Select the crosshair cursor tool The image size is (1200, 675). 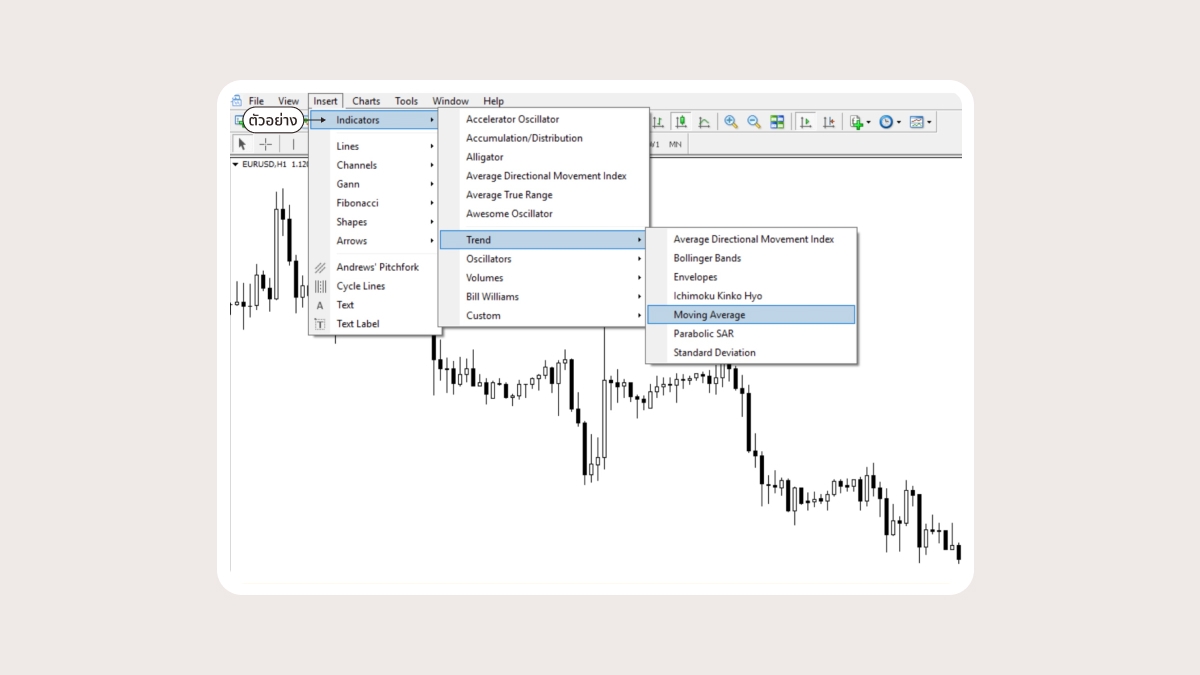[266, 144]
